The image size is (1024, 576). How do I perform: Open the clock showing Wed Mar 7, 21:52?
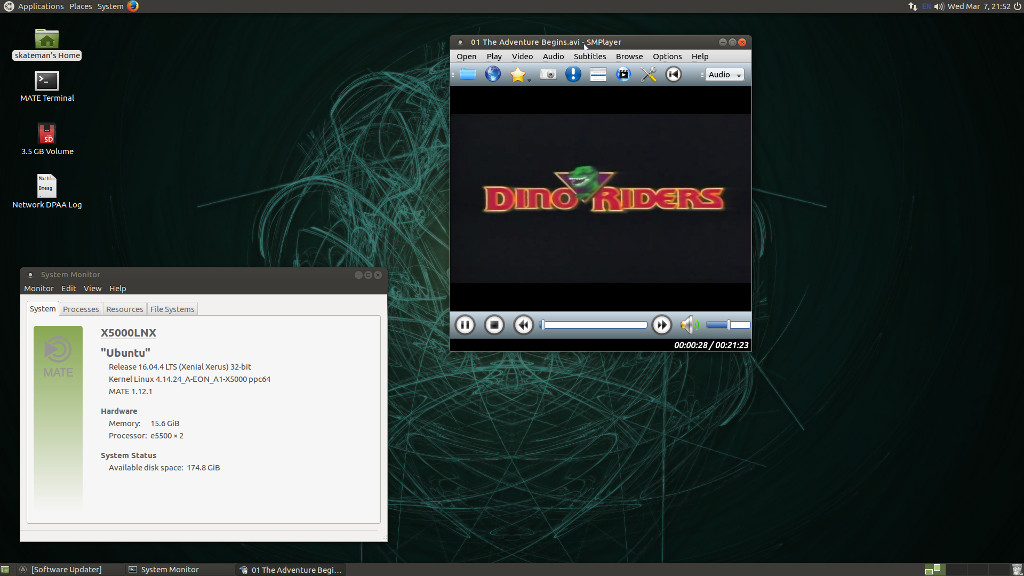979,6
